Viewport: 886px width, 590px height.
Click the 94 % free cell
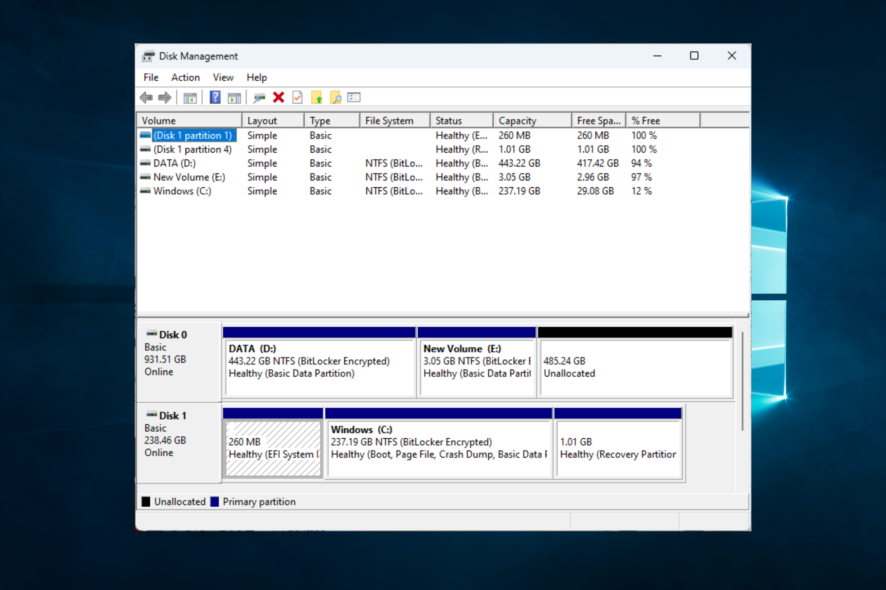pyautogui.click(x=641, y=163)
